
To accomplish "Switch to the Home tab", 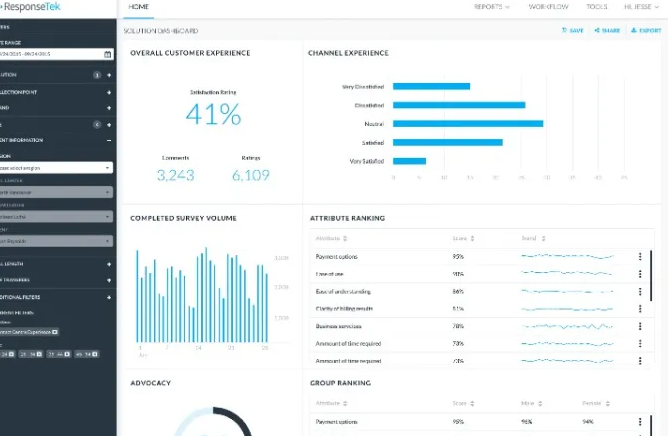I will pos(138,7).
